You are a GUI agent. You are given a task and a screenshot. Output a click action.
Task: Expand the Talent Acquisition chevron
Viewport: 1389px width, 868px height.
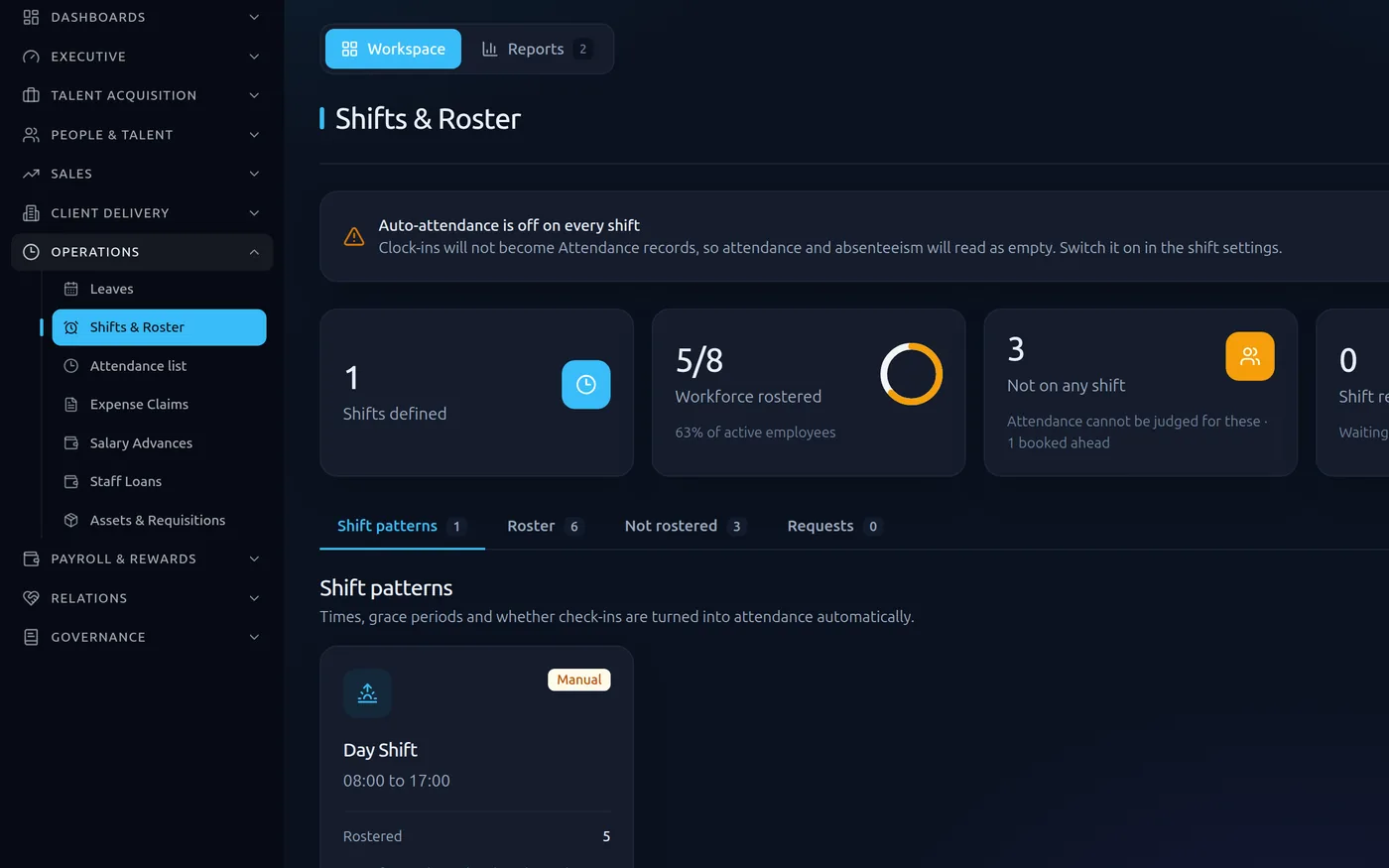(x=254, y=95)
